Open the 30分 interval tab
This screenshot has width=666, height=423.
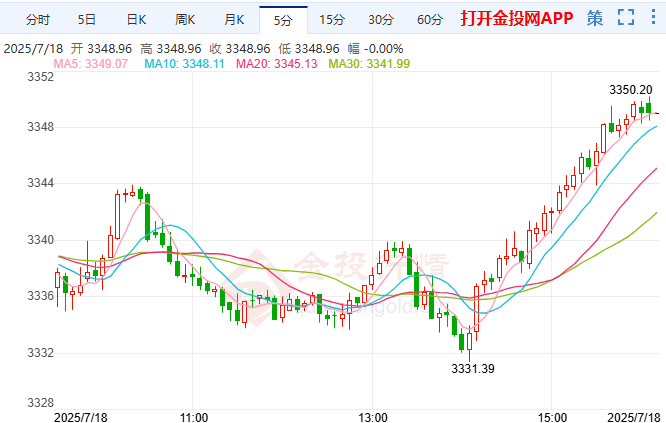click(381, 20)
